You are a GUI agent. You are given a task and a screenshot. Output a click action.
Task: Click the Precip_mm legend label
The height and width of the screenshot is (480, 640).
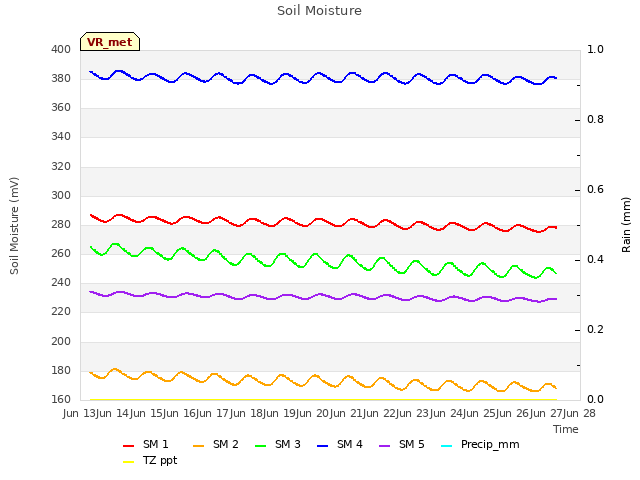[x=490, y=445]
